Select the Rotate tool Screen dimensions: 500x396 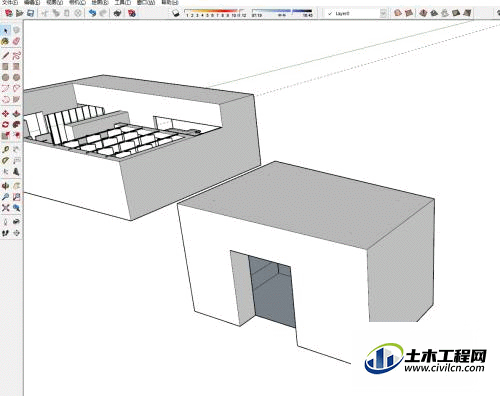click(x=5, y=124)
